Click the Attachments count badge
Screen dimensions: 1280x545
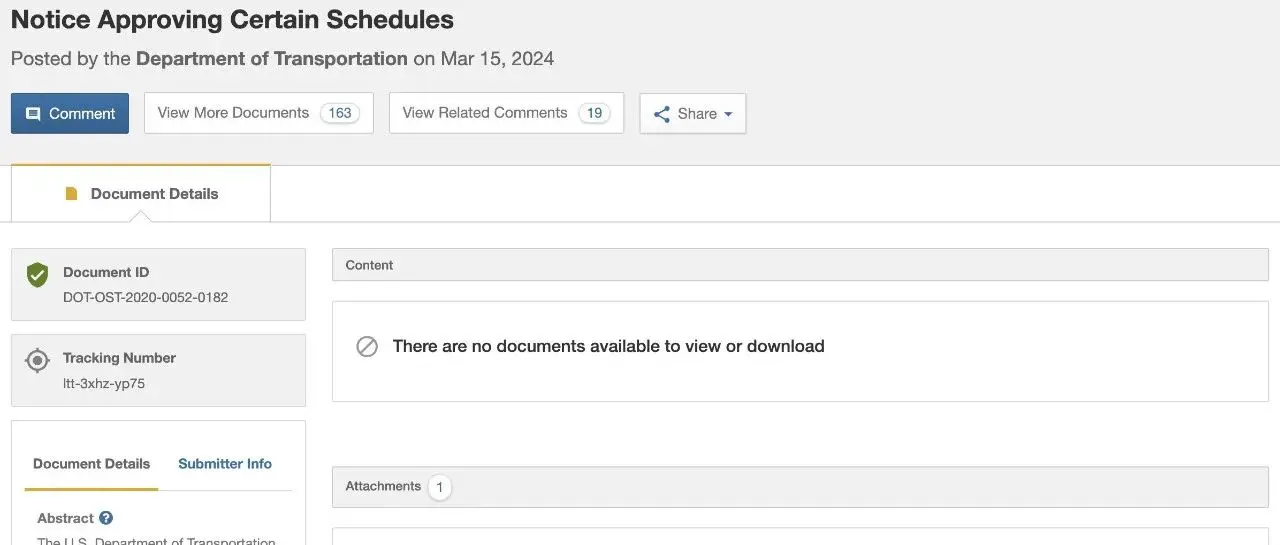[x=439, y=487]
